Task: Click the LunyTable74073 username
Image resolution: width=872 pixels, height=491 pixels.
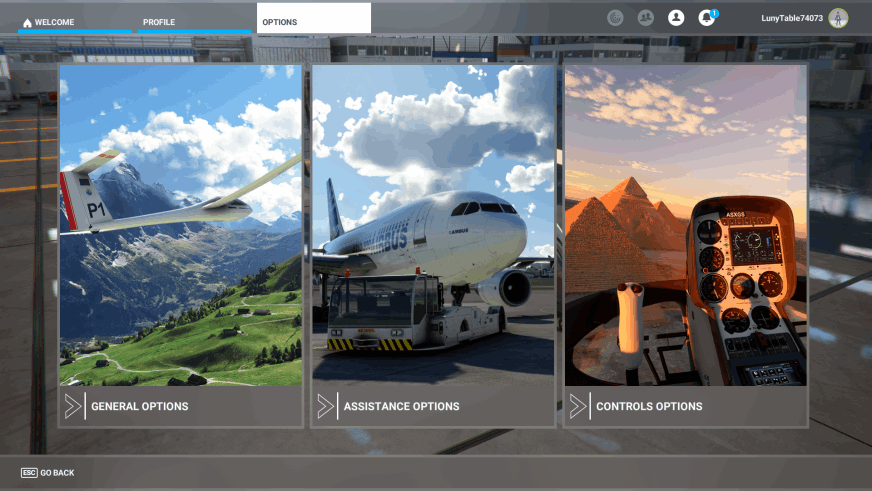Action: coord(791,18)
